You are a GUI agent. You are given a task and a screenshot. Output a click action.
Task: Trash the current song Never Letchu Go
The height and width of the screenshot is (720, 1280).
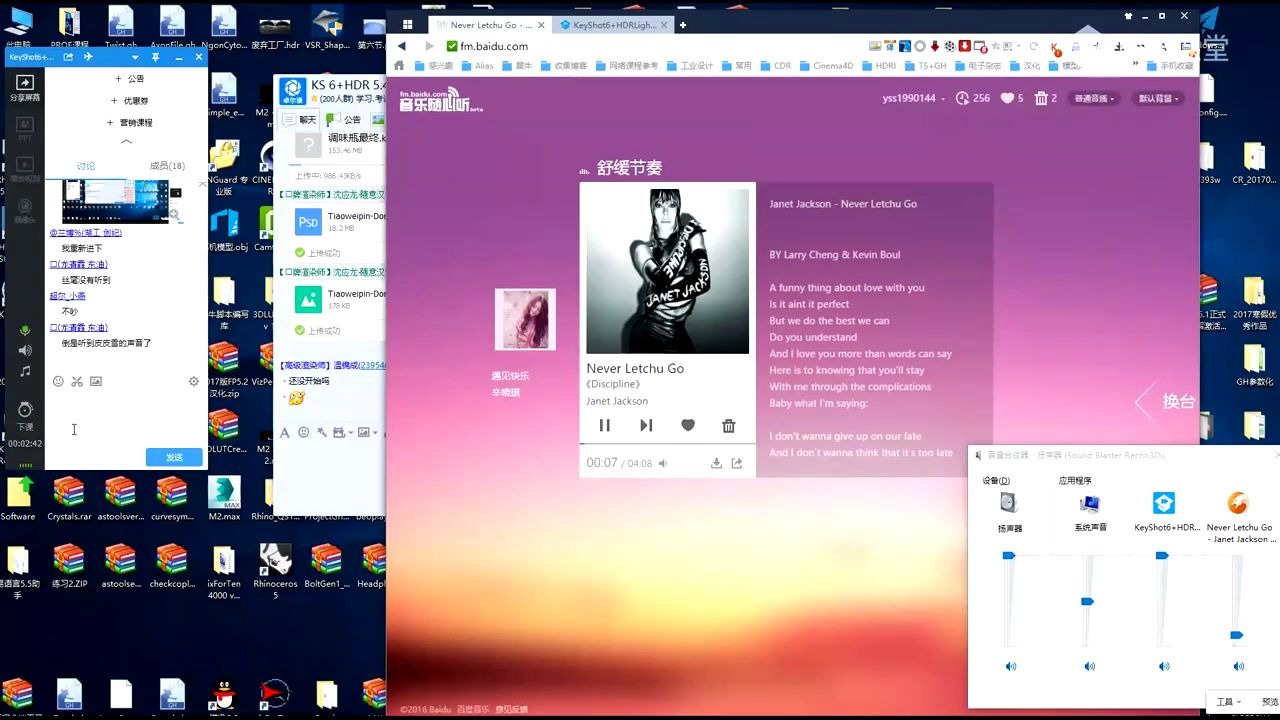(729, 426)
